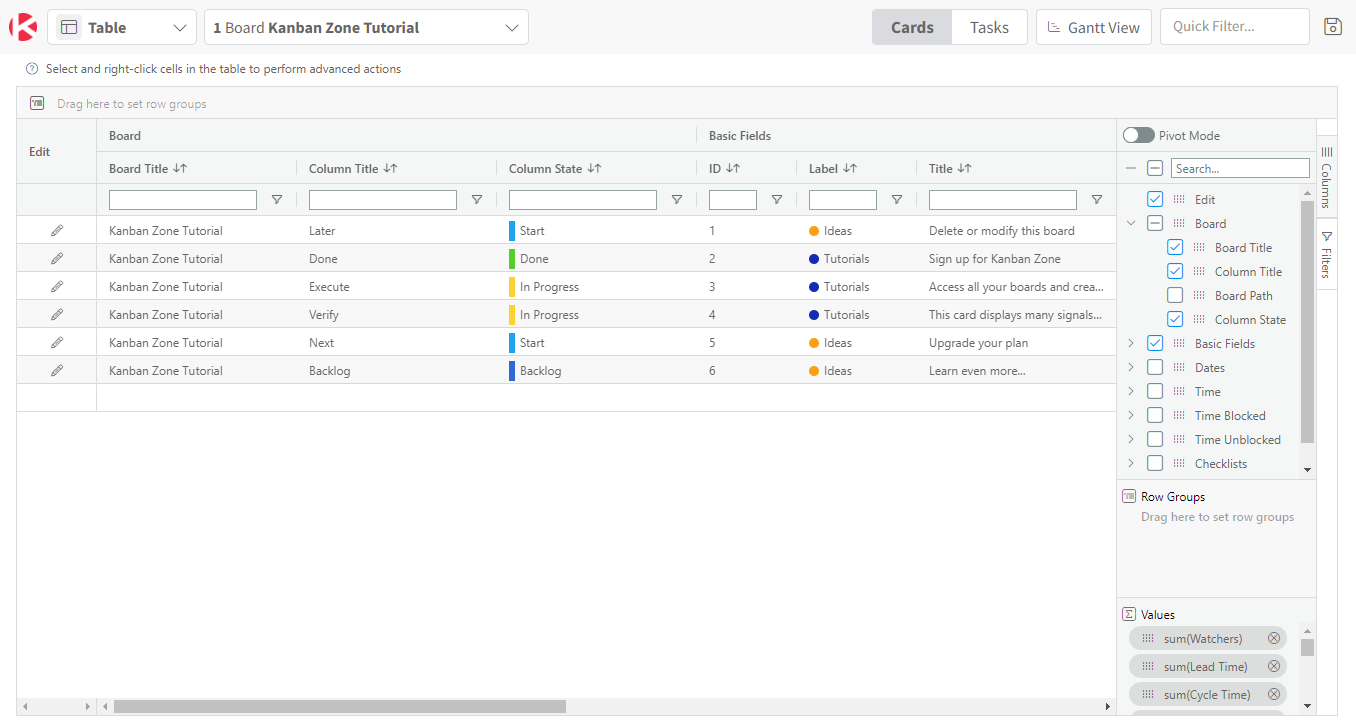Toggle Pivot Mode switch
Viewport: 1356px width, 724px height.
pyautogui.click(x=1138, y=135)
